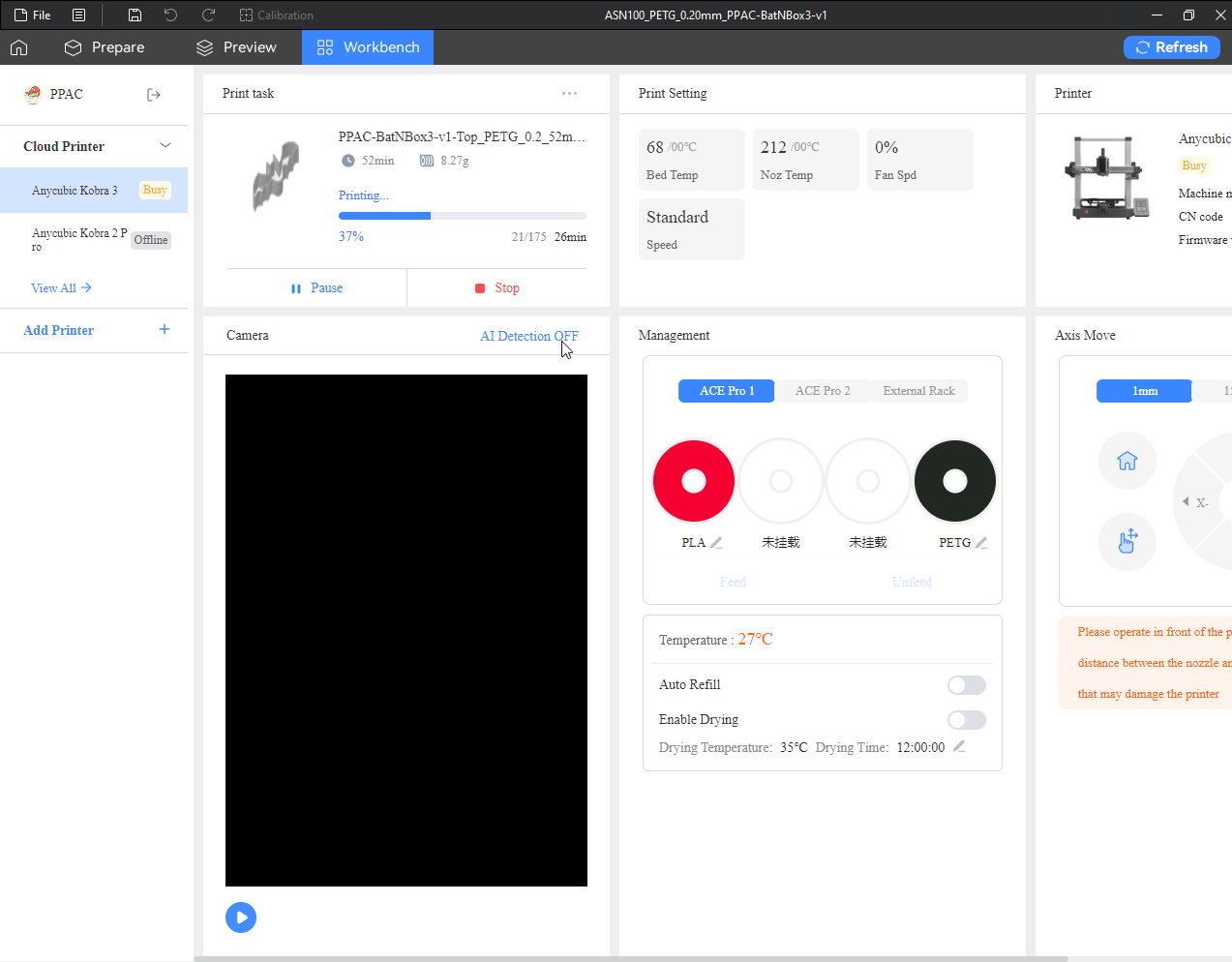The width and height of the screenshot is (1232, 962).
Task: Click the Refresh button
Action: pyautogui.click(x=1171, y=47)
